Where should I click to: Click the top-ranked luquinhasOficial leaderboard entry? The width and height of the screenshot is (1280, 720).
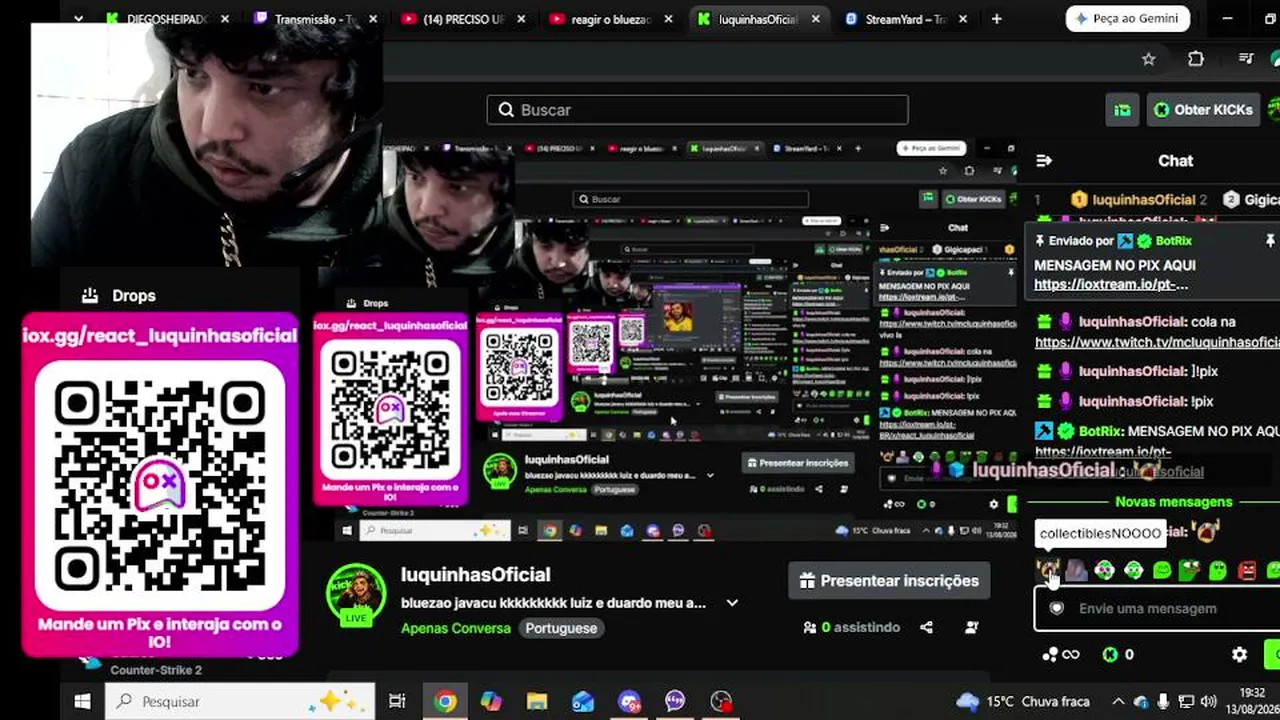coord(1138,200)
